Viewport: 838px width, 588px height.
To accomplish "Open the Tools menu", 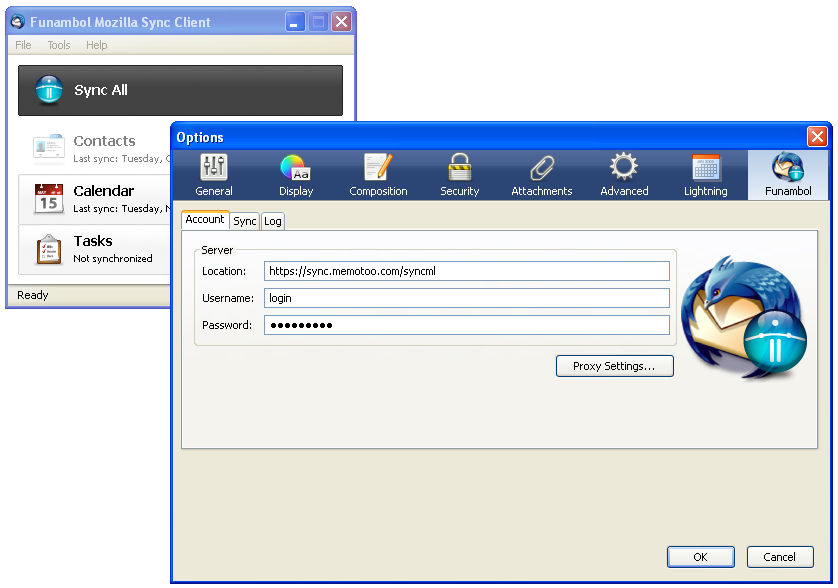I will (x=59, y=45).
